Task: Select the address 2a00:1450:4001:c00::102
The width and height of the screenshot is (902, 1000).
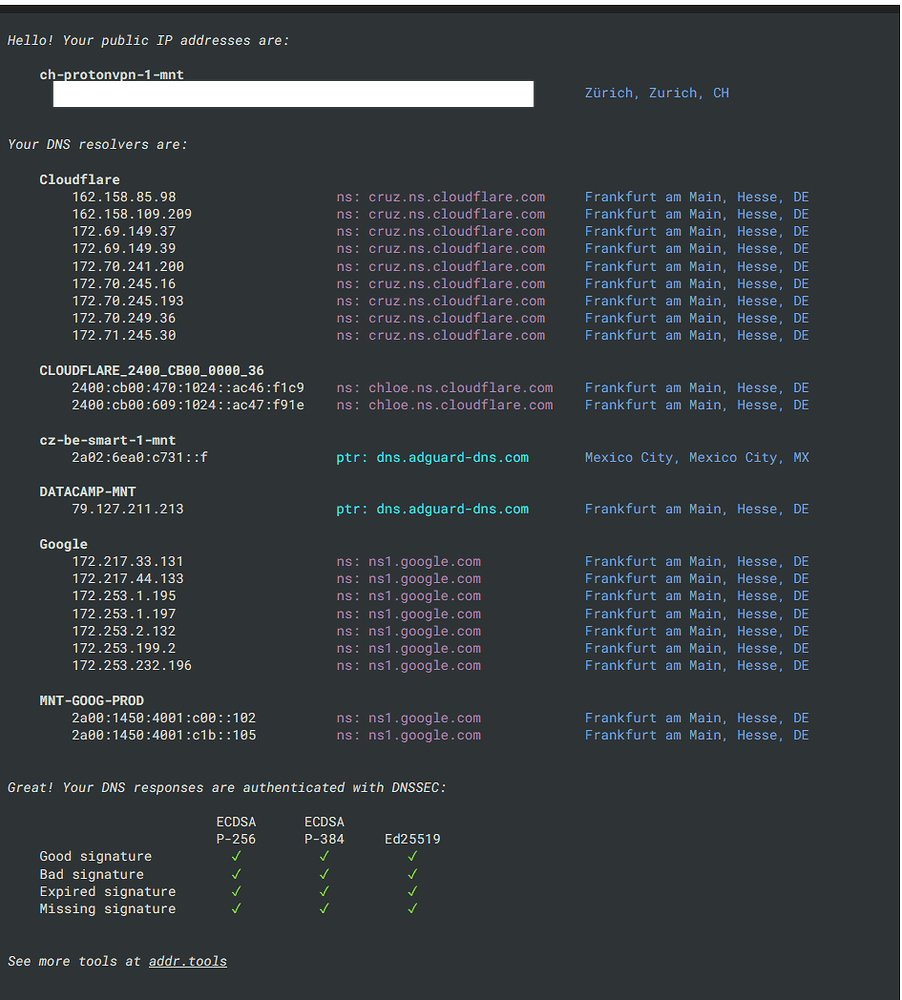Action: [x=164, y=717]
